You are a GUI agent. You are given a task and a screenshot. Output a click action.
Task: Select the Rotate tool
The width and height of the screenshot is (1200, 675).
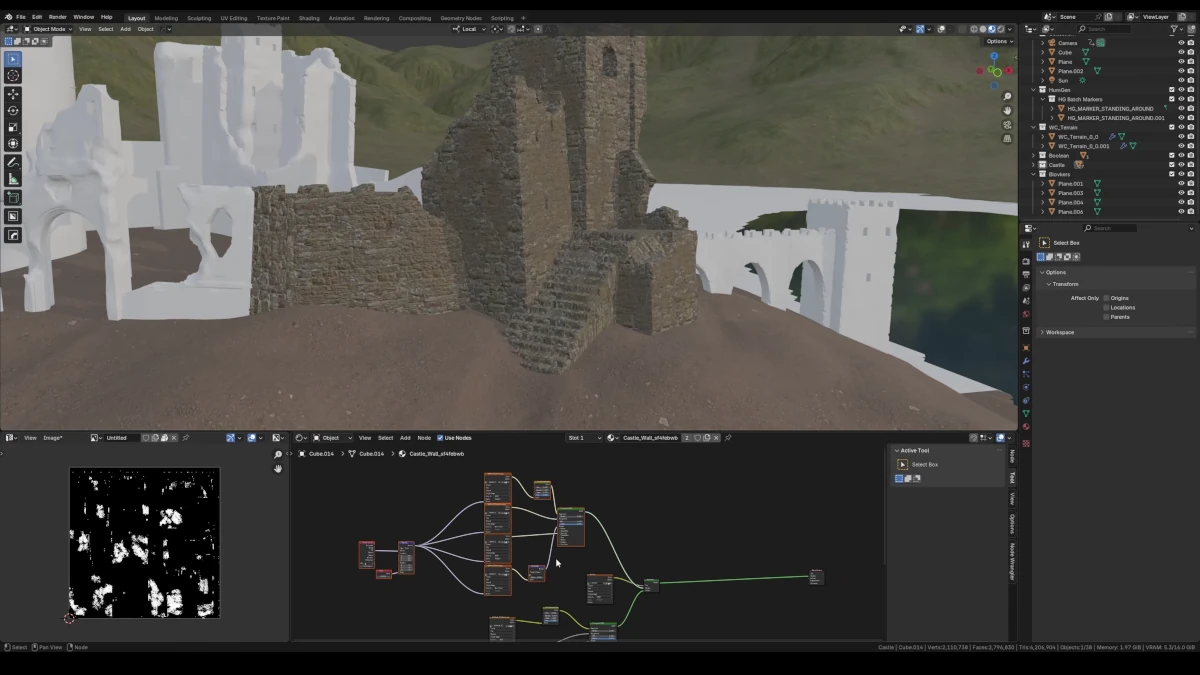(13, 111)
